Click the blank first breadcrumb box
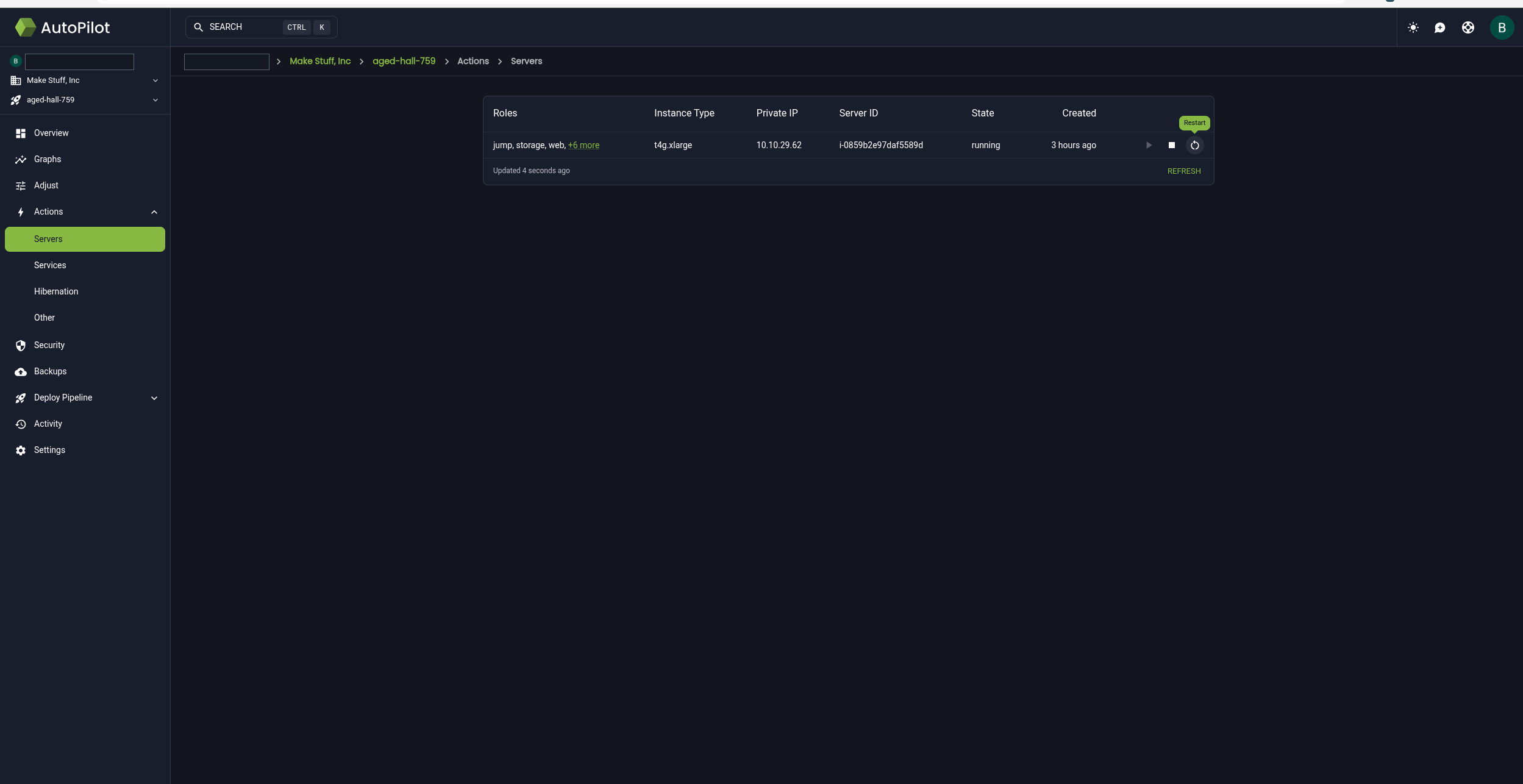This screenshot has width=1523, height=784. click(227, 62)
